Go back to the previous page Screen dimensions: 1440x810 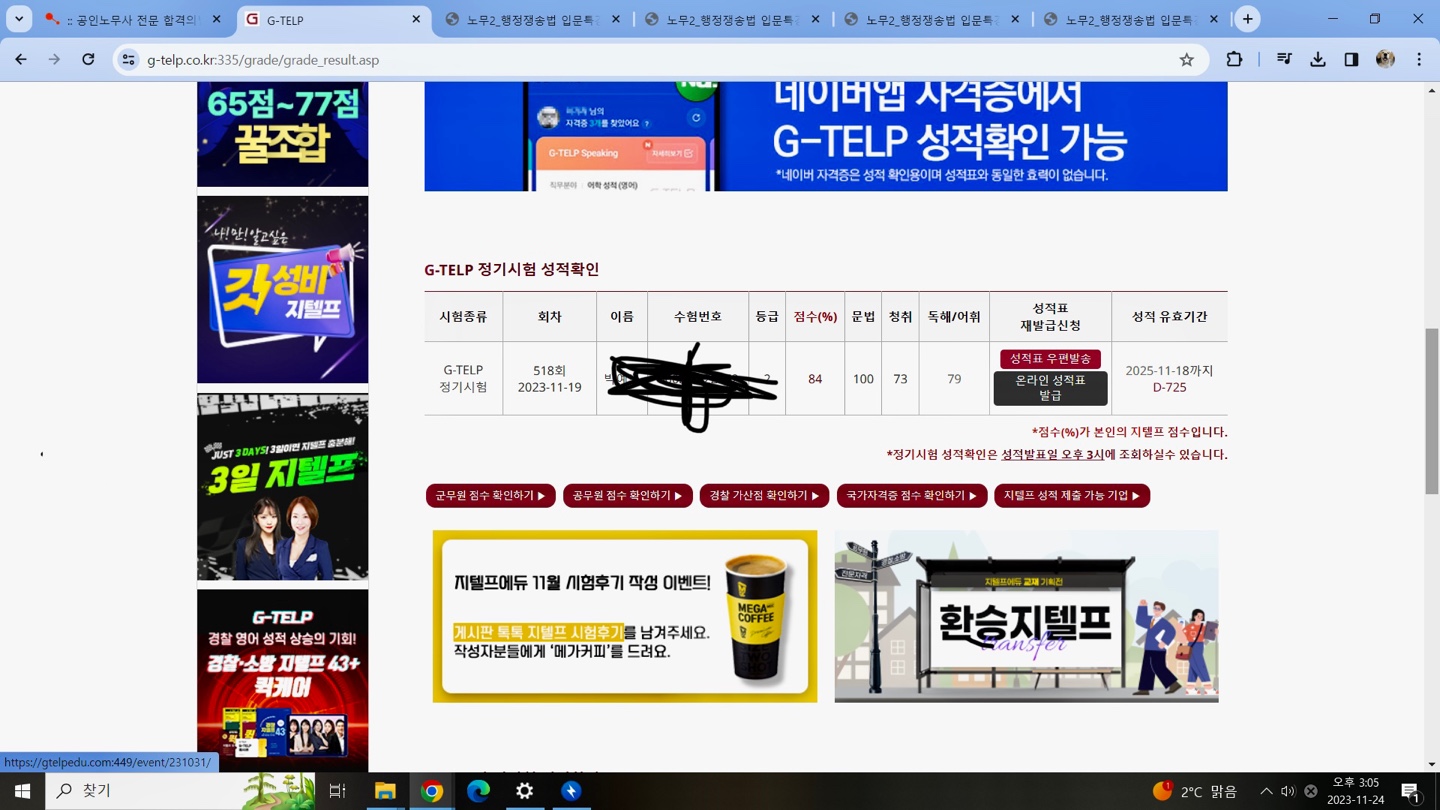[x=21, y=60]
